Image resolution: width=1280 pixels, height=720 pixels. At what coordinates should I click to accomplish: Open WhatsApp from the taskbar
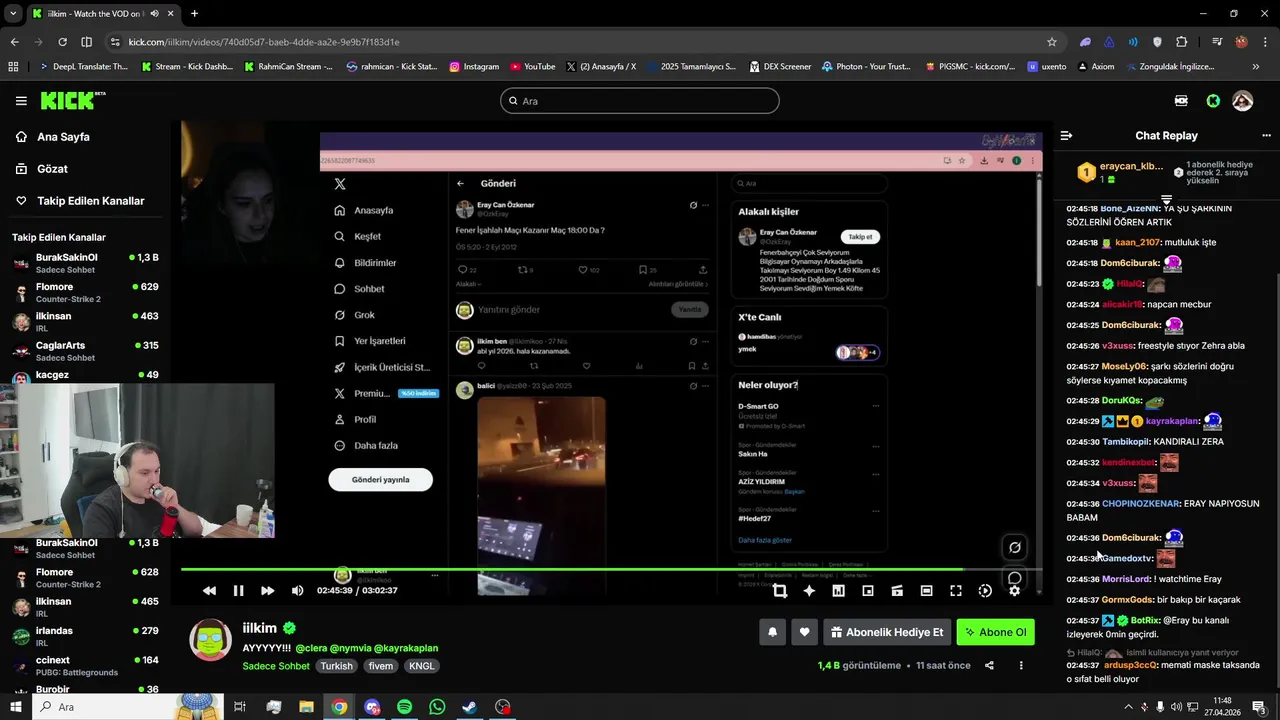click(437, 707)
